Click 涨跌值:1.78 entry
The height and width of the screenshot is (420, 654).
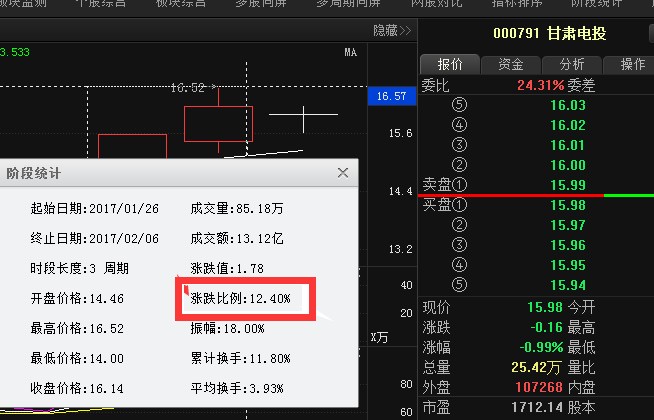click(x=227, y=269)
